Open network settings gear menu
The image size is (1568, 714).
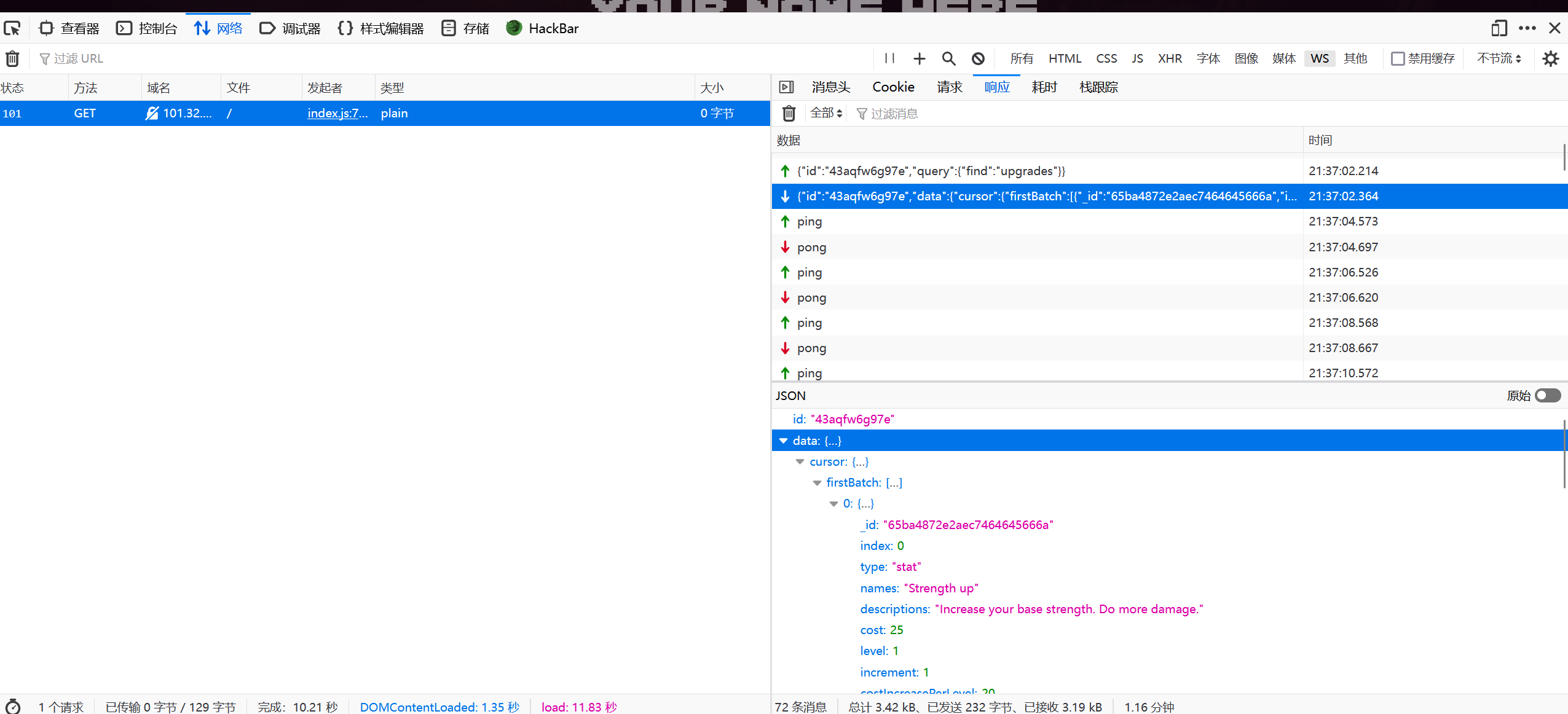(1551, 58)
